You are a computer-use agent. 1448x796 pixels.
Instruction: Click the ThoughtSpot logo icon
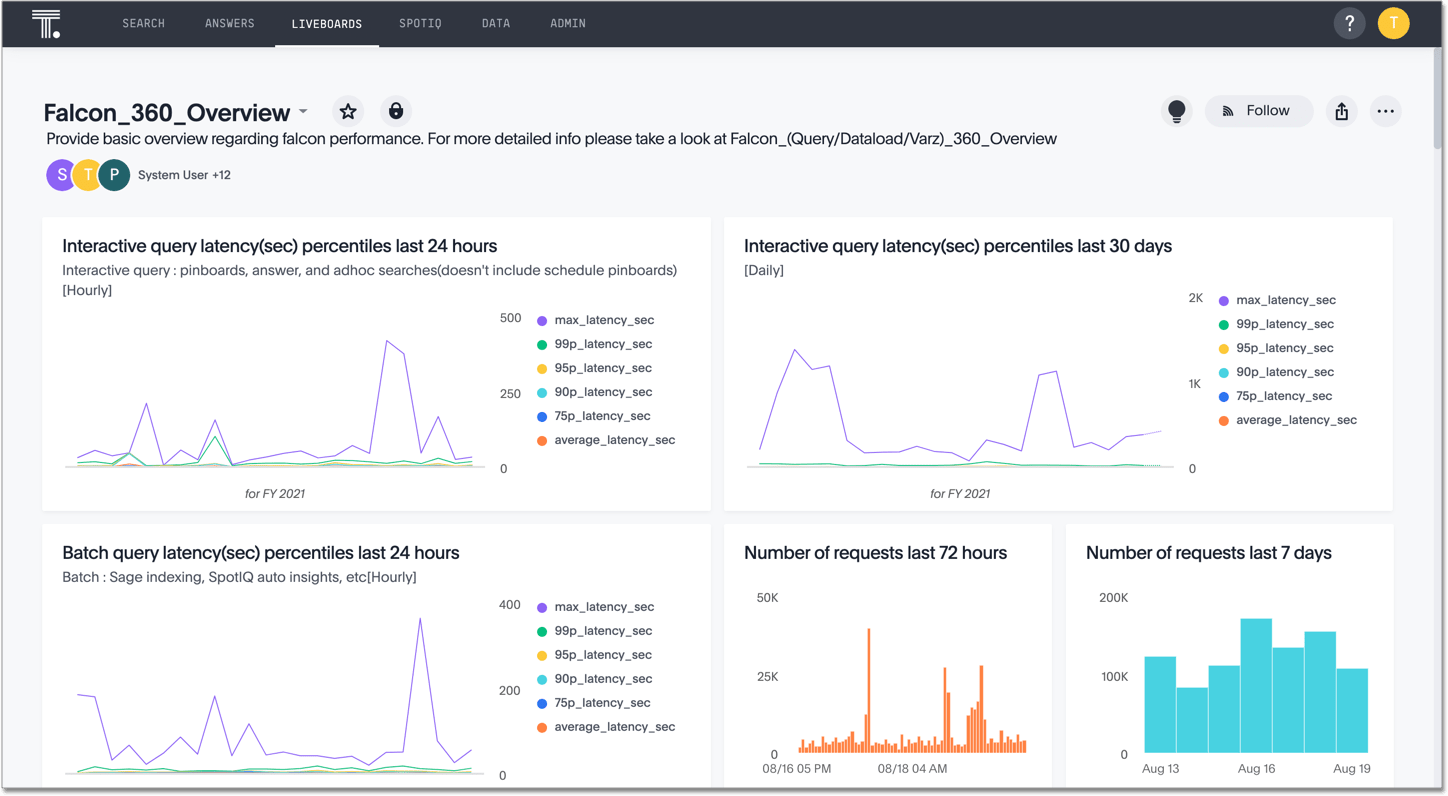click(46, 24)
